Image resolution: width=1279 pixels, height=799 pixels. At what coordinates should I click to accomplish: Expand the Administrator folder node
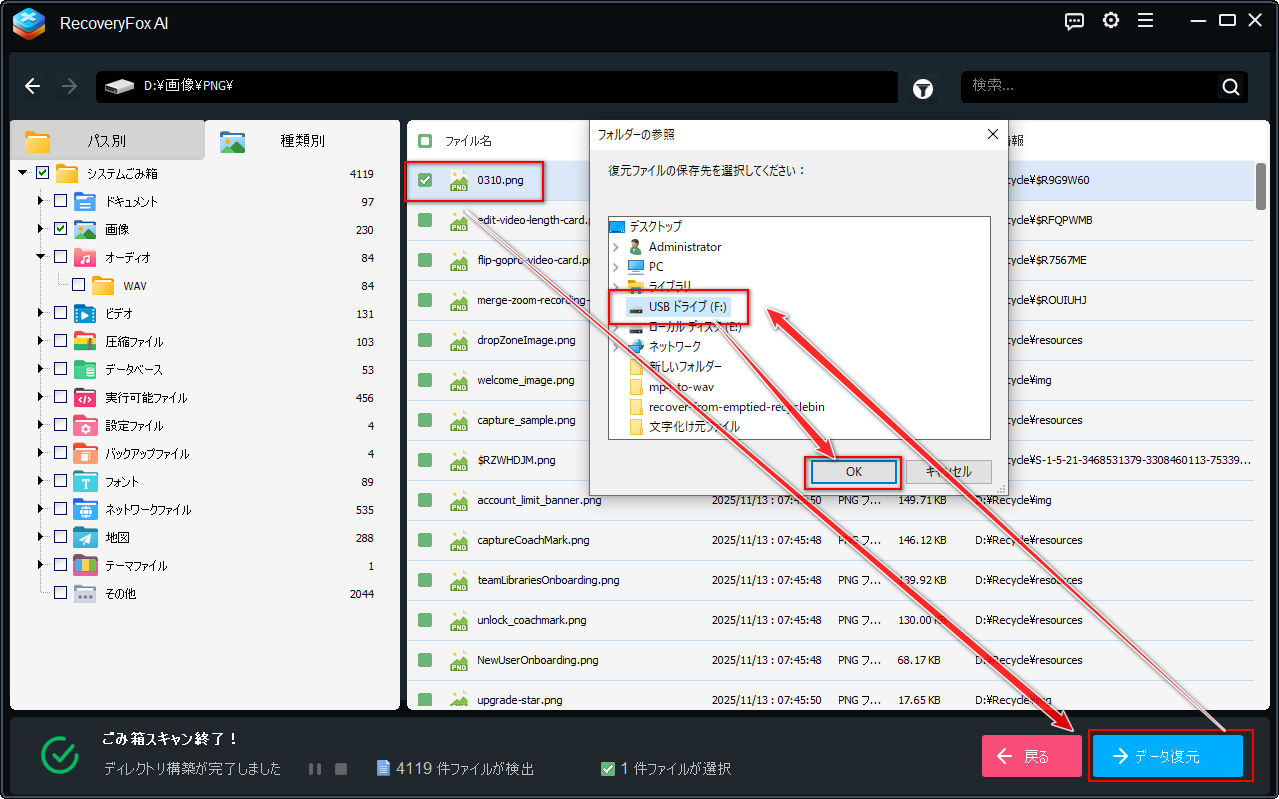pos(616,247)
